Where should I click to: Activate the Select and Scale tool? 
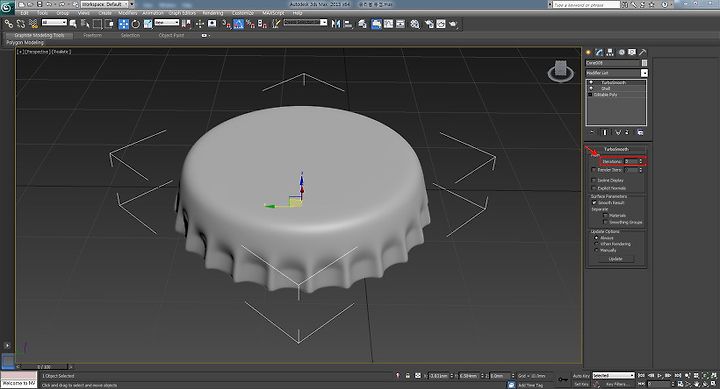click(148, 23)
